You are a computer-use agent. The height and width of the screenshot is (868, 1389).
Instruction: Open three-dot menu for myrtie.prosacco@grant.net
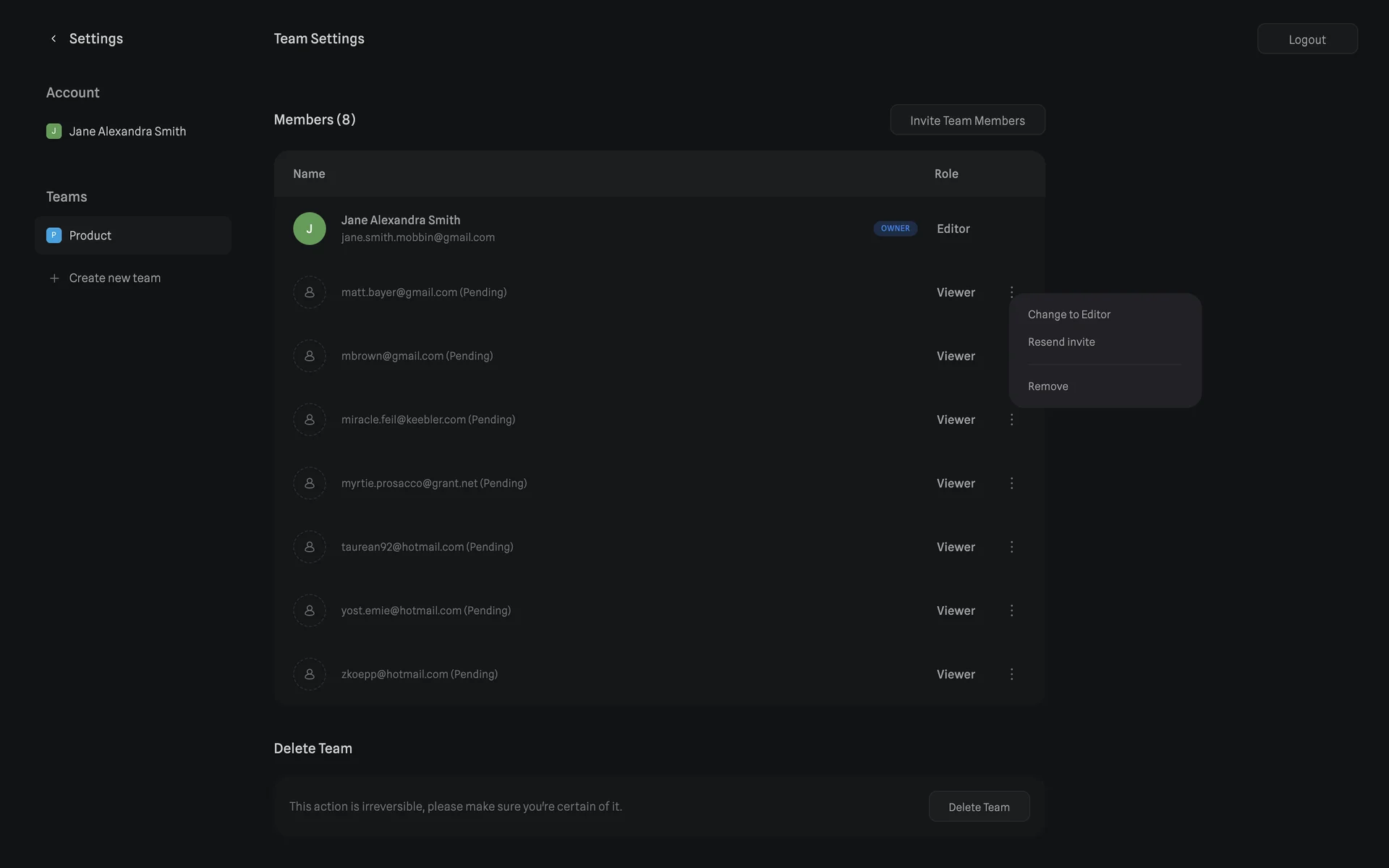1011,483
